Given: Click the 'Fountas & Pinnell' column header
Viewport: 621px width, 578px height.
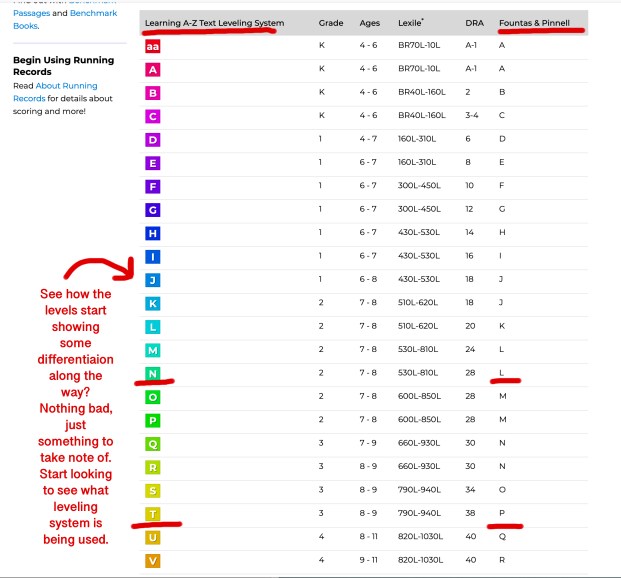Looking at the screenshot, I should (x=534, y=22).
